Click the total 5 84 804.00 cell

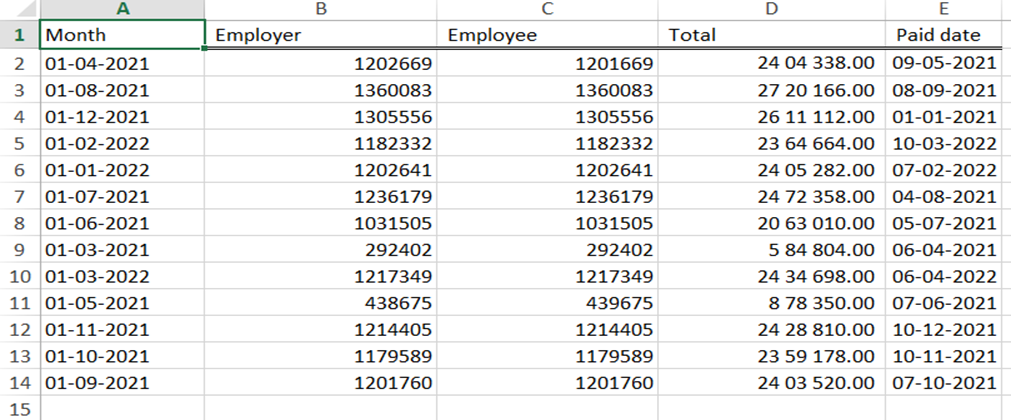coord(772,248)
